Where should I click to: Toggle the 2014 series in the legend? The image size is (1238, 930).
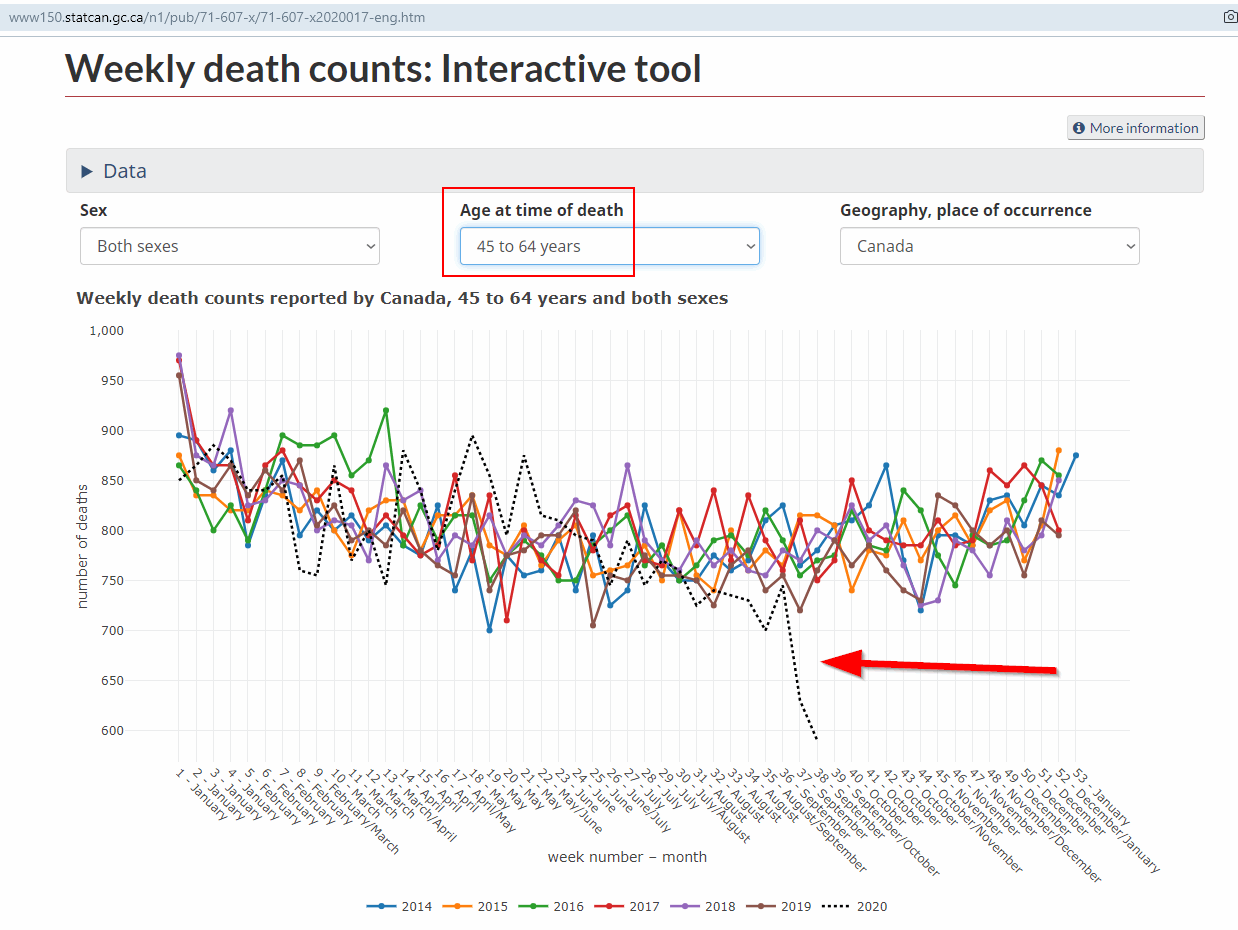pos(399,907)
